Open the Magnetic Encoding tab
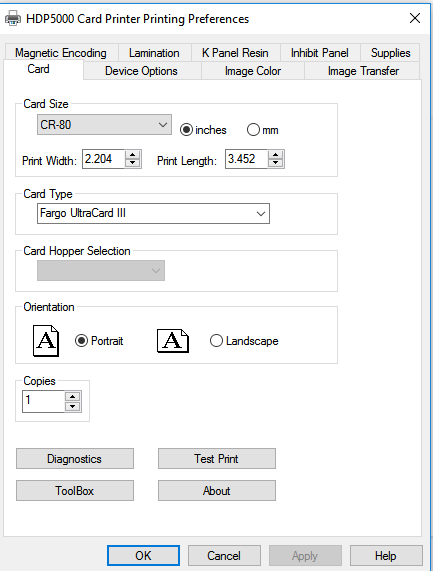The width and height of the screenshot is (433, 571). click(61, 53)
